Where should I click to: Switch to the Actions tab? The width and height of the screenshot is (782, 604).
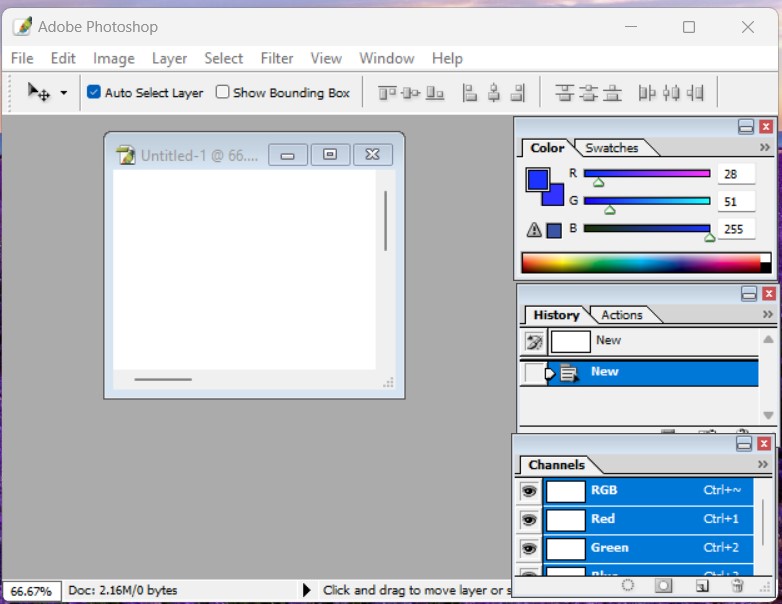(621, 315)
